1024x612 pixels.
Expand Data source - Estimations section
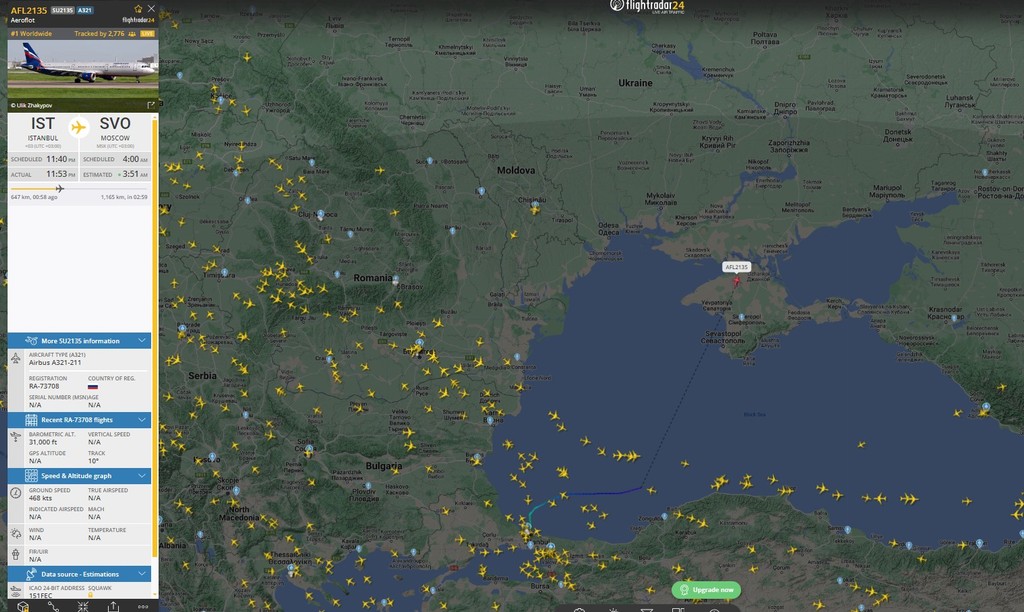point(79,574)
